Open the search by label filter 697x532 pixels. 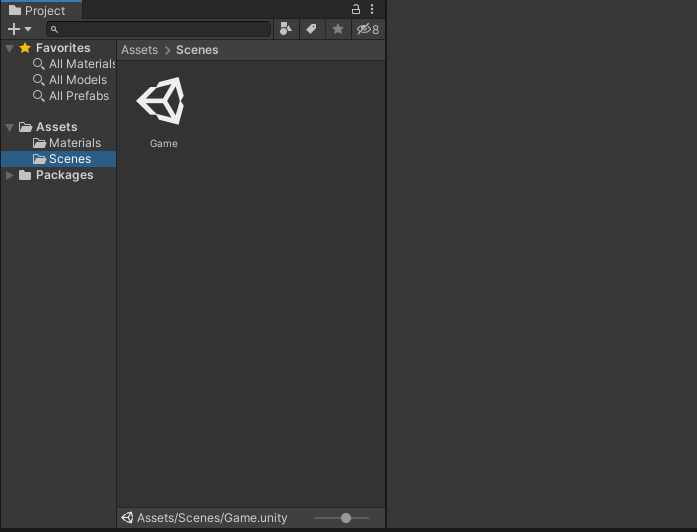(x=312, y=29)
